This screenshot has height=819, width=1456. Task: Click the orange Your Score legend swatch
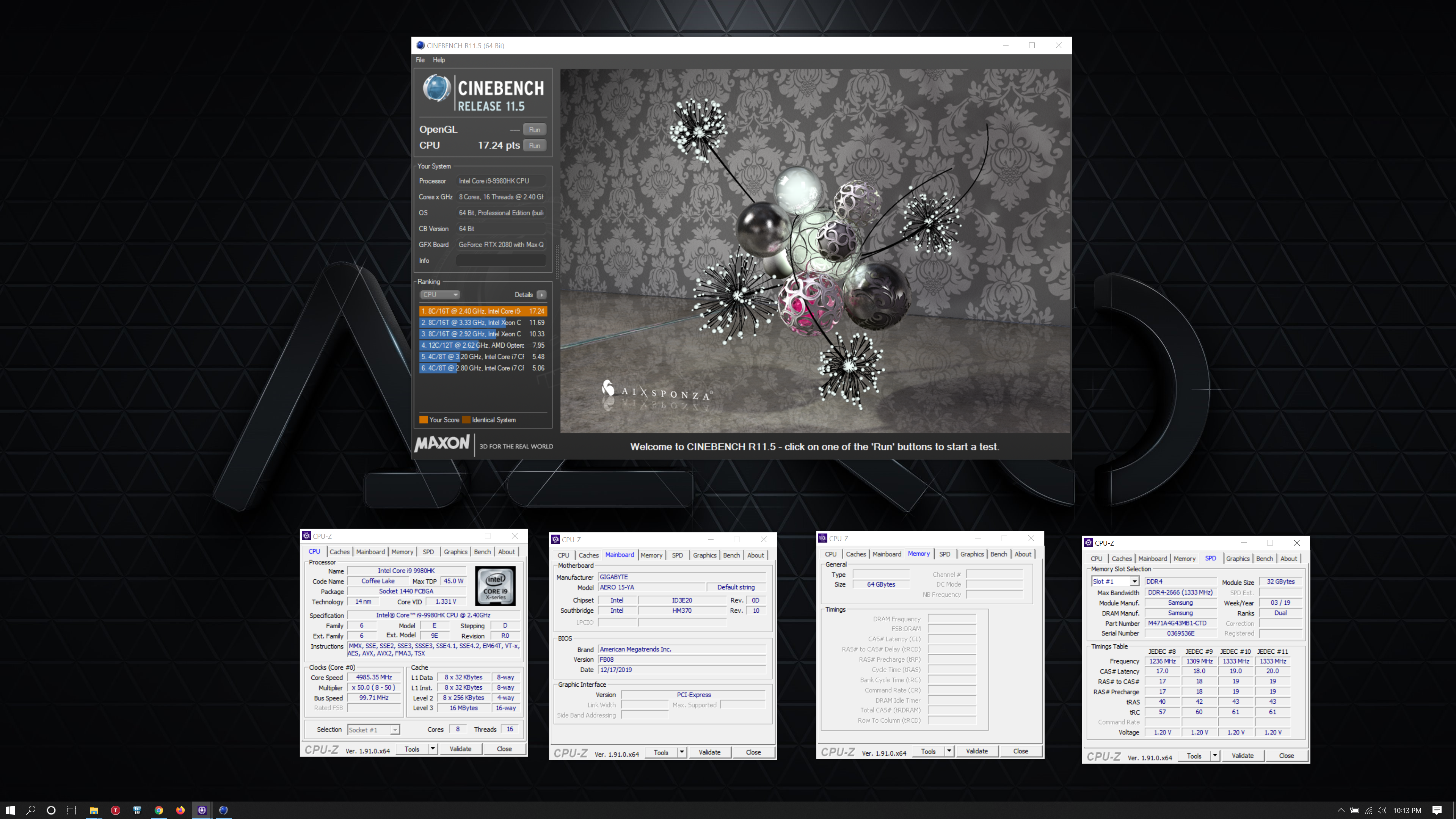coord(424,420)
